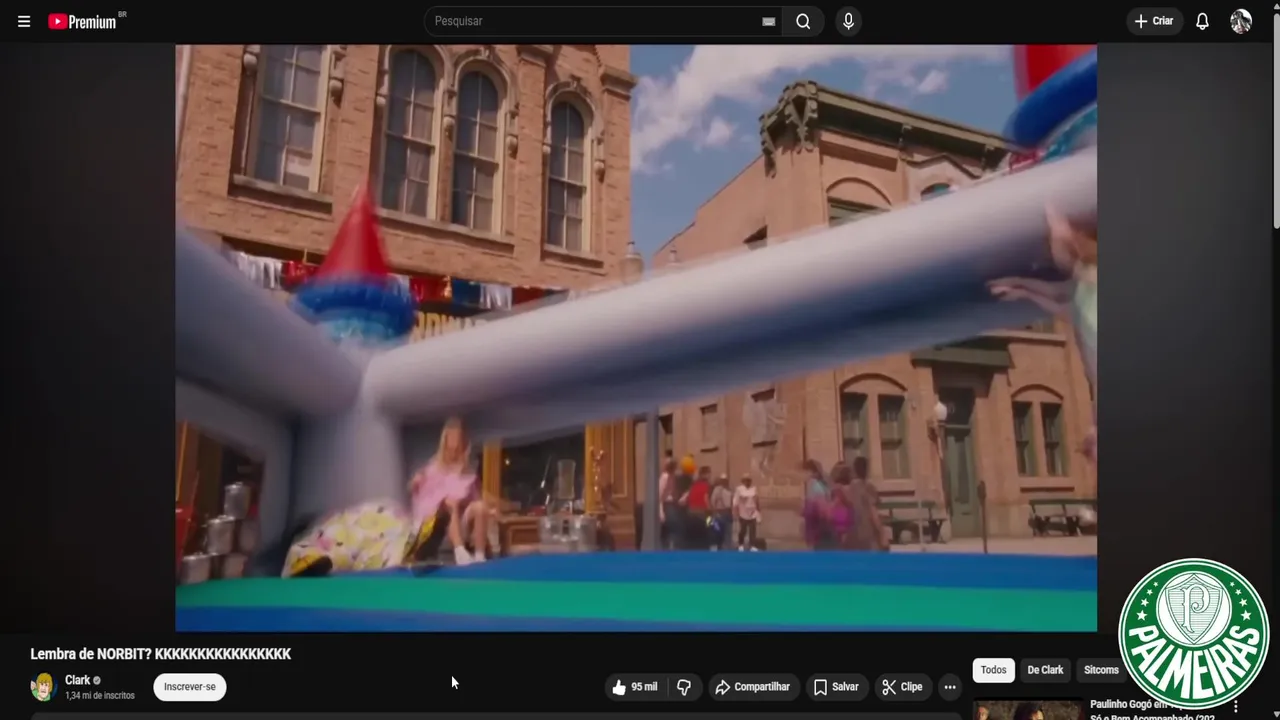
Task: Click video title Lembra de NORBIT
Action: [x=161, y=654]
